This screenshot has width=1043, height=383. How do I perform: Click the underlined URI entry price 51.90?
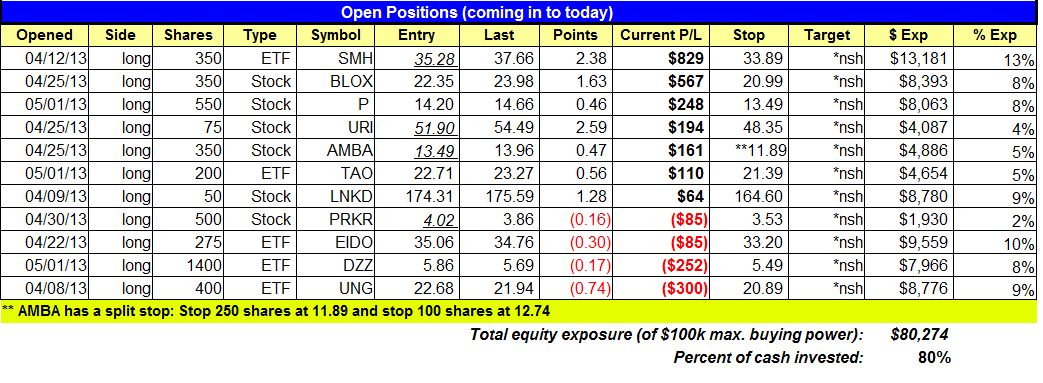point(435,127)
